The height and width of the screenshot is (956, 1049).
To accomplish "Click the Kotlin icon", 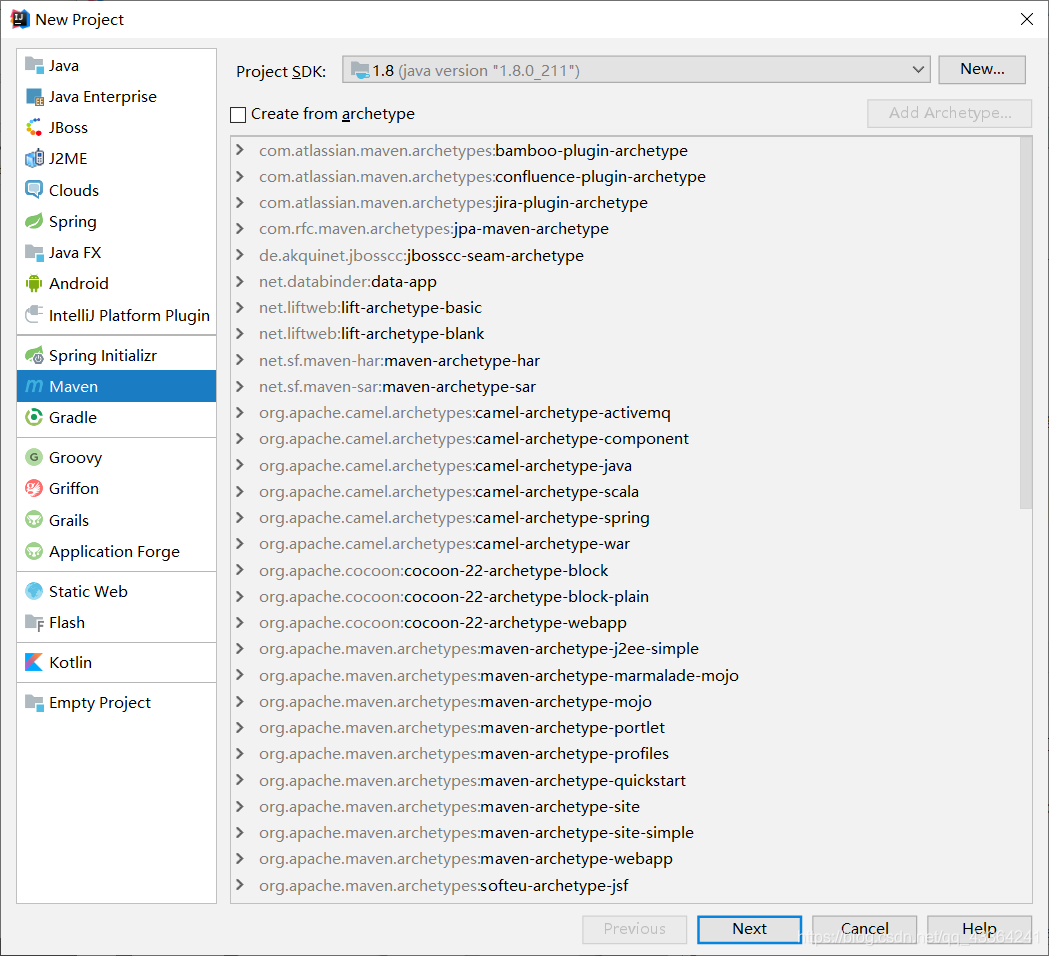I will pos(33,662).
